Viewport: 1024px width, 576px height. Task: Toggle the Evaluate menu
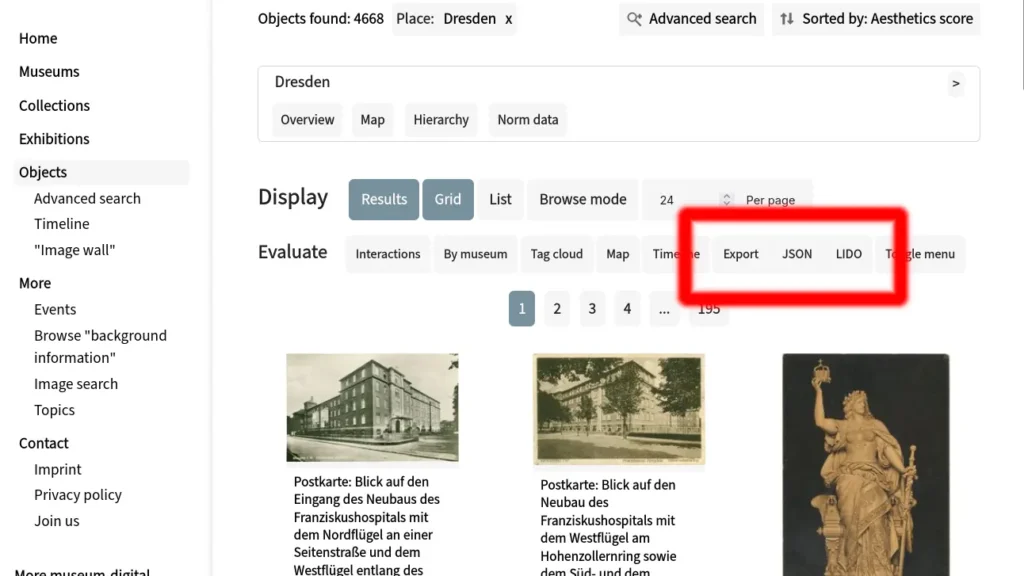(x=921, y=254)
